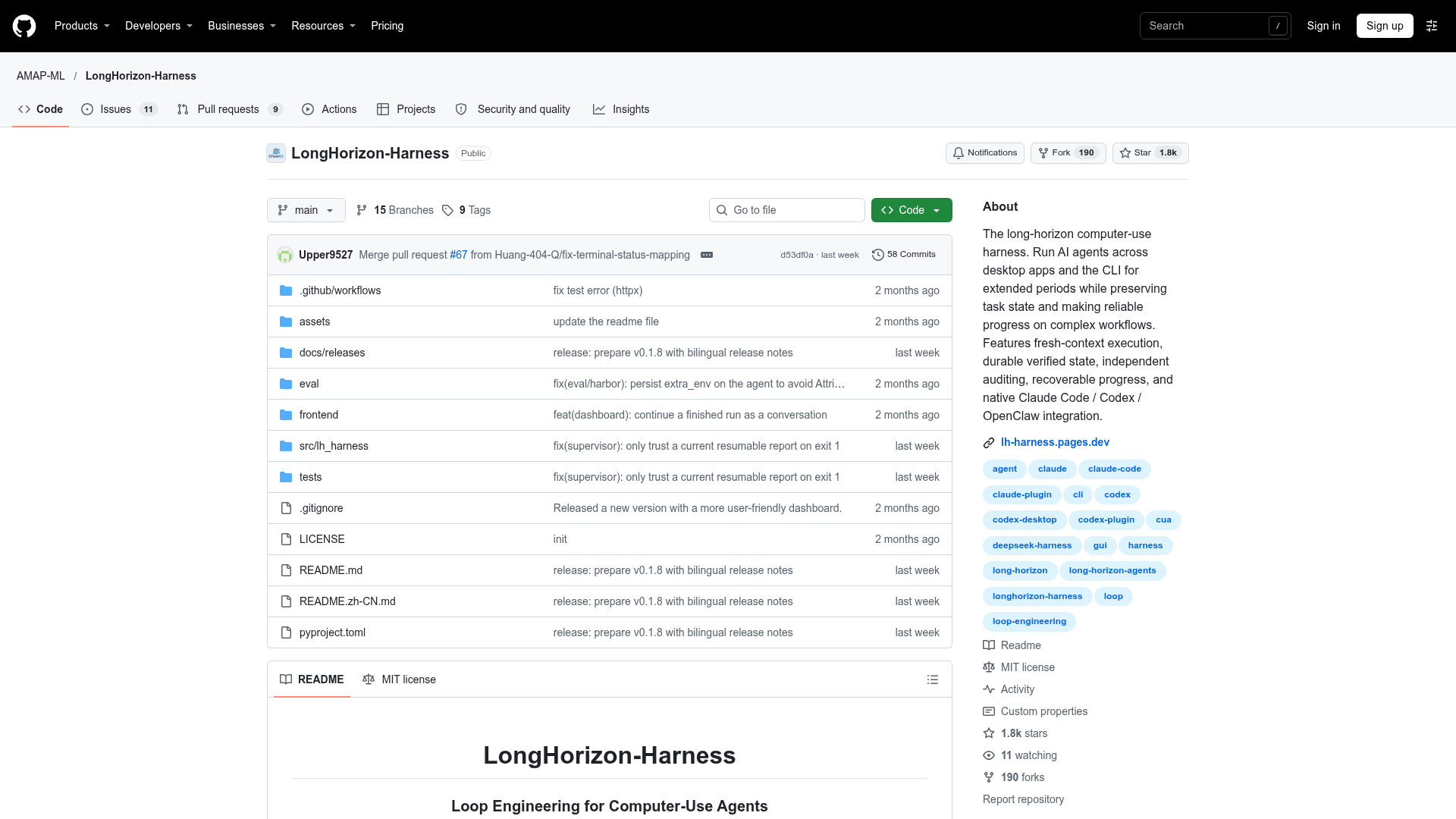Expand the Products menu
Screen dimensions: 1456x819
(83, 26)
